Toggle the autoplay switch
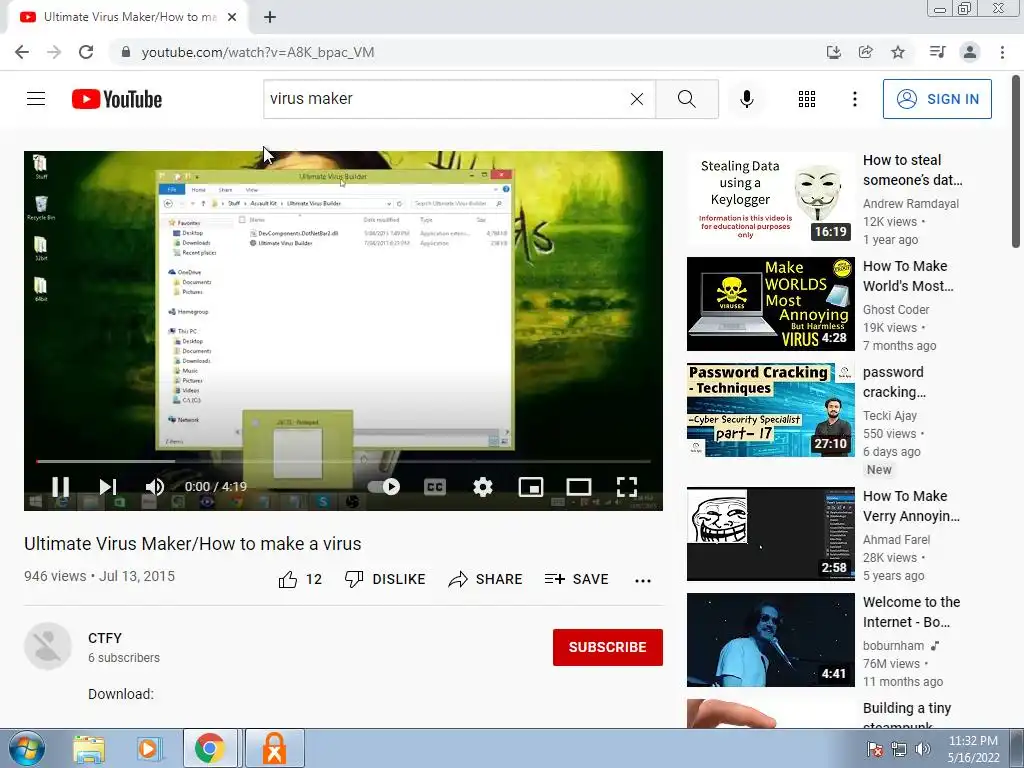This screenshot has width=1024, height=768. point(384,487)
